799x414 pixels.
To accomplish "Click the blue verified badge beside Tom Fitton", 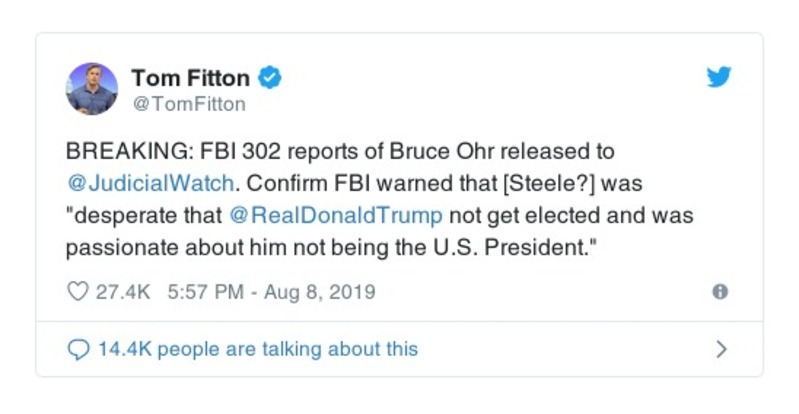I will (270, 77).
